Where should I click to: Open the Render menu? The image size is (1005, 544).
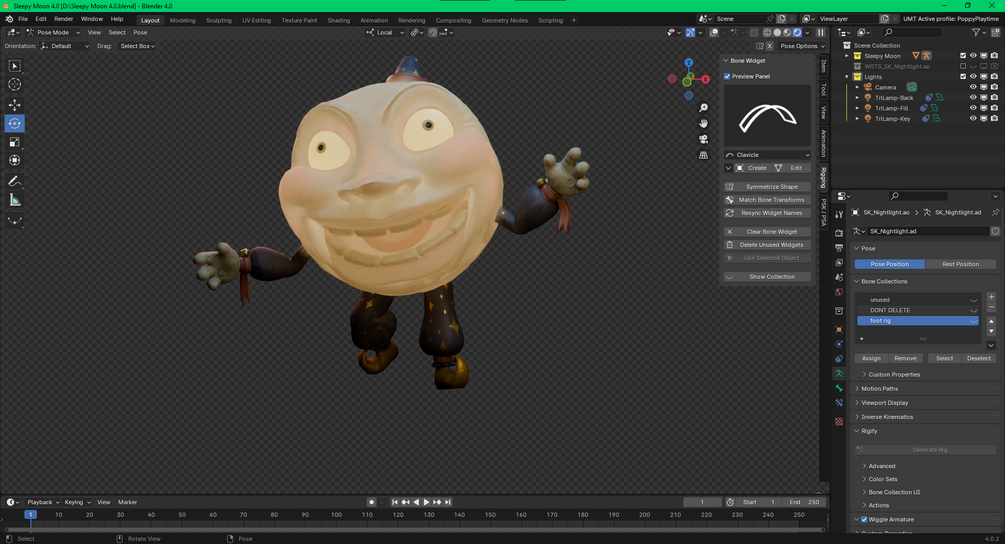point(63,19)
